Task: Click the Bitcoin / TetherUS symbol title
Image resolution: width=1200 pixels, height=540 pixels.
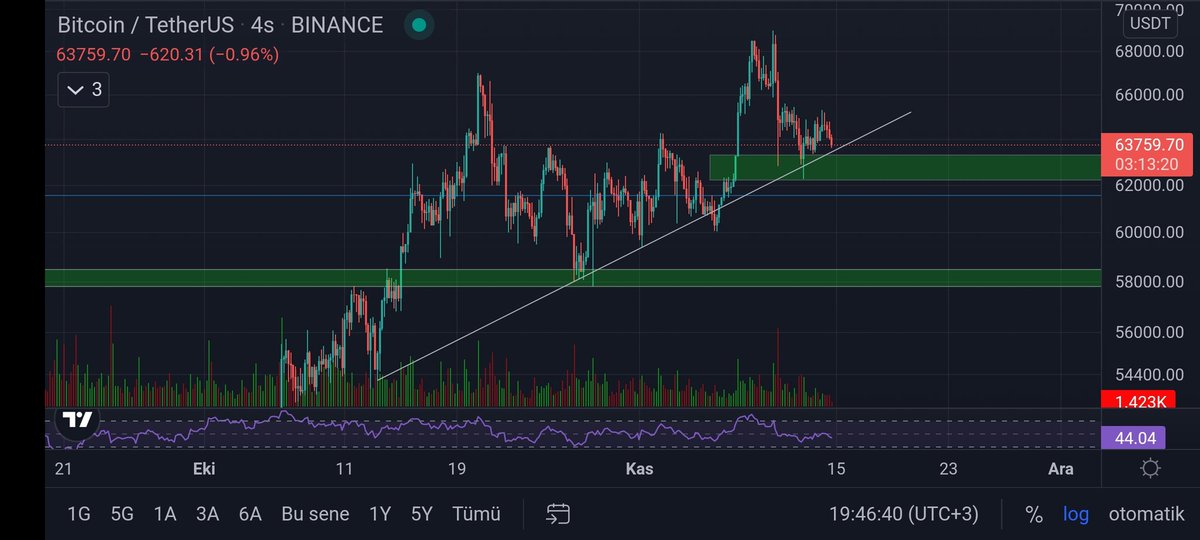Action: 148,25
